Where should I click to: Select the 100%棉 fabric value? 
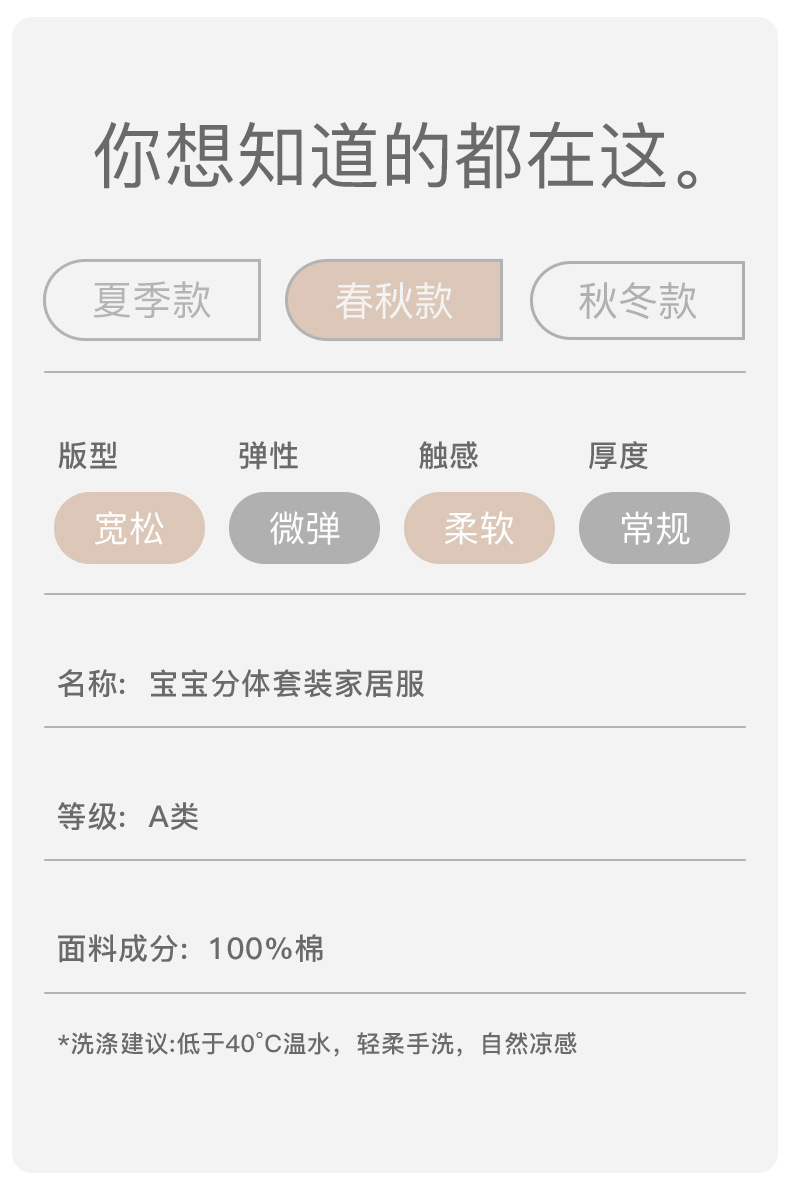[x=266, y=949]
